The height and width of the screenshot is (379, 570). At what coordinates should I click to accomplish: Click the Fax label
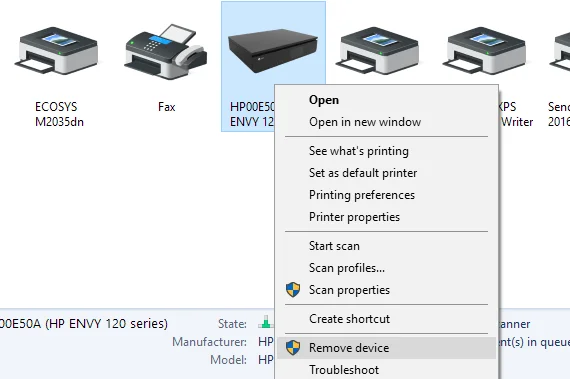pyautogui.click(x=166, y=107)
